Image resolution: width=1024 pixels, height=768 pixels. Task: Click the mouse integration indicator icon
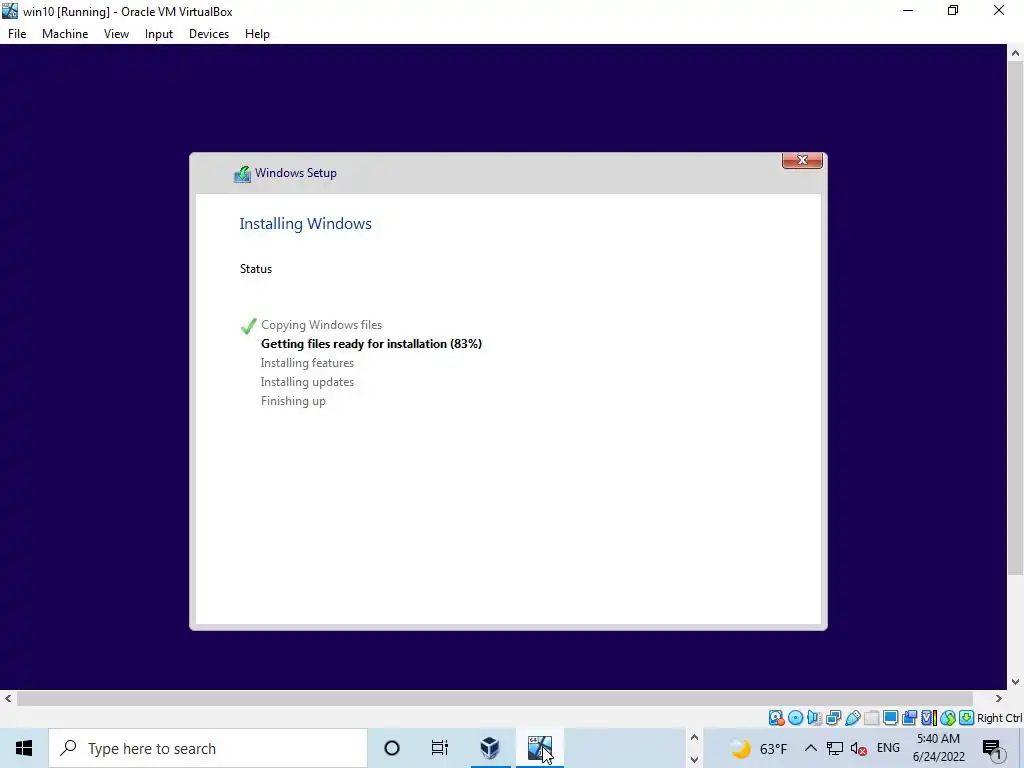pos(948,718)
